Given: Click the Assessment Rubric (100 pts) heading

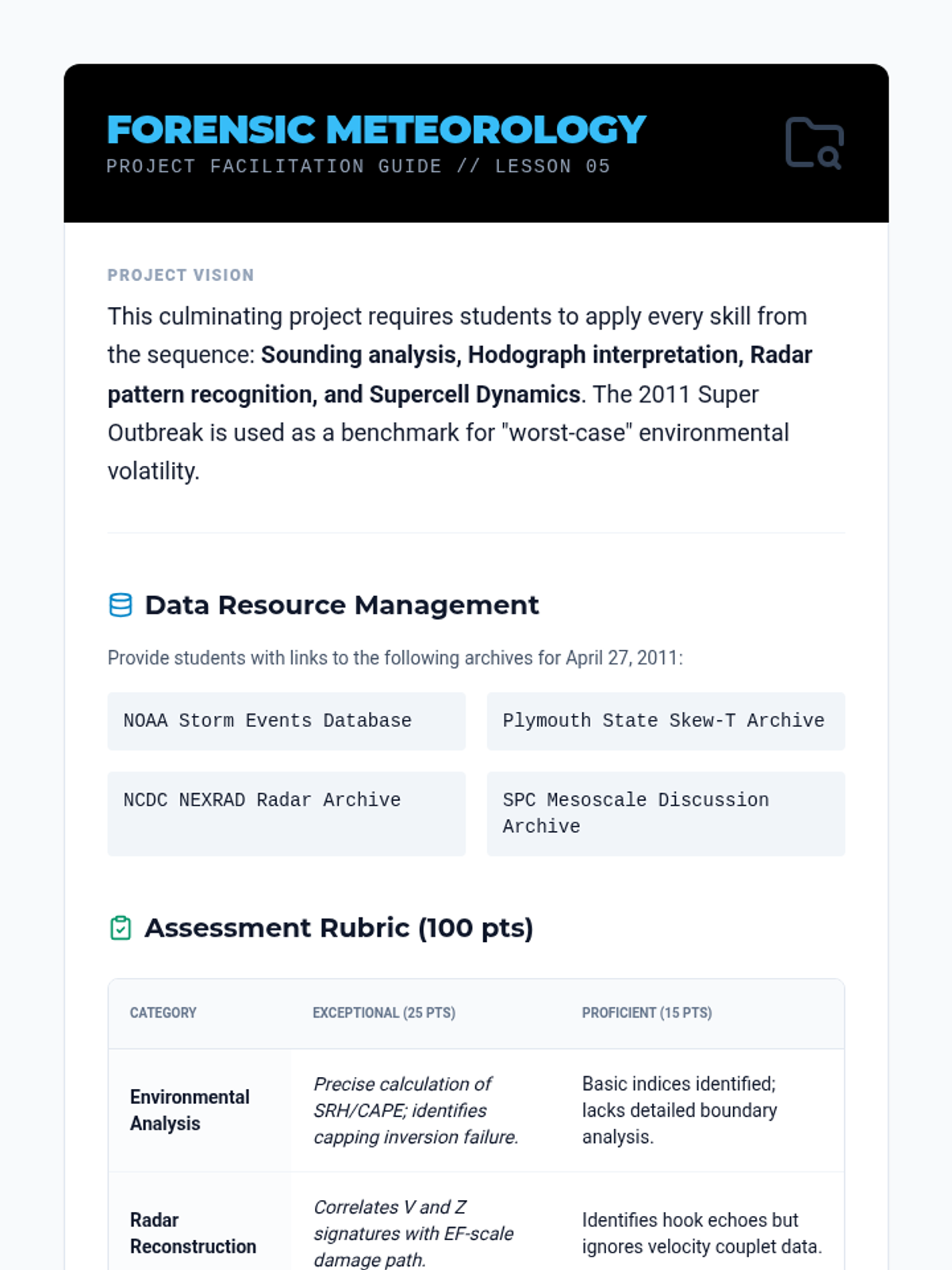Looking at the screenshot, I should pos(339,927).
